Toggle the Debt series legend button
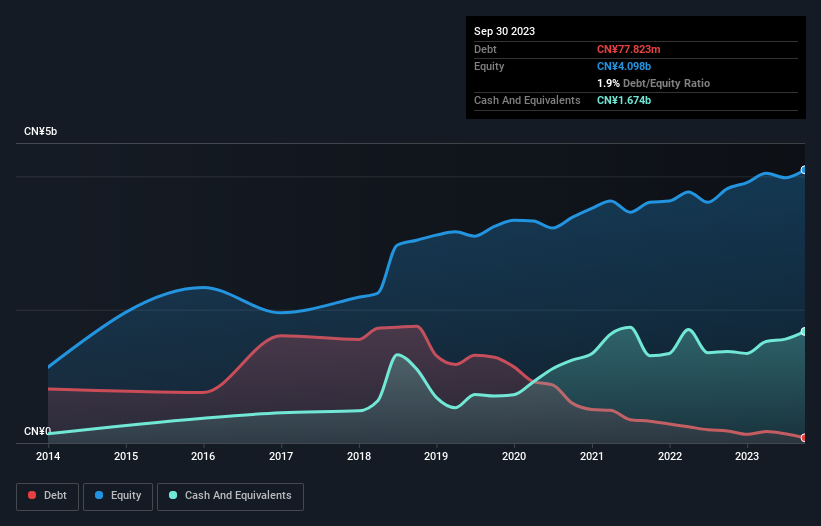The image size is (821, 526). pyautogui.click(x=47, y=496)
